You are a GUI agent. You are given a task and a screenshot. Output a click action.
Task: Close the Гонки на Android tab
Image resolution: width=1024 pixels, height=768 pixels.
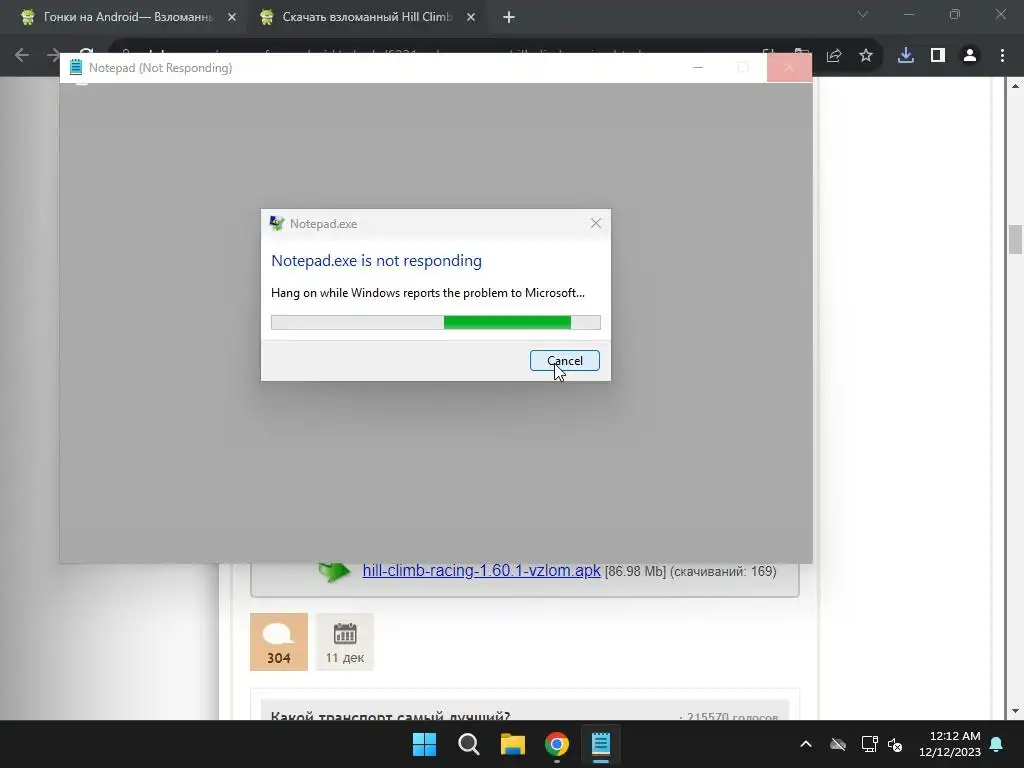coord(232,17)
